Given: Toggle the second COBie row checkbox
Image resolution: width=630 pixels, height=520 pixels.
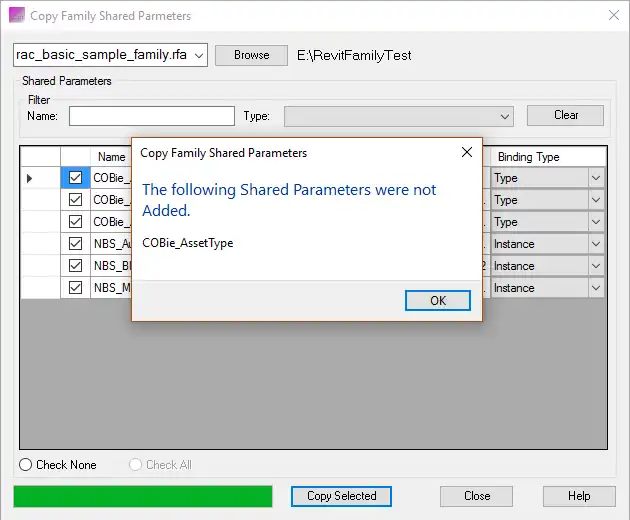Looking at the screenshot, I should [75, 200].
